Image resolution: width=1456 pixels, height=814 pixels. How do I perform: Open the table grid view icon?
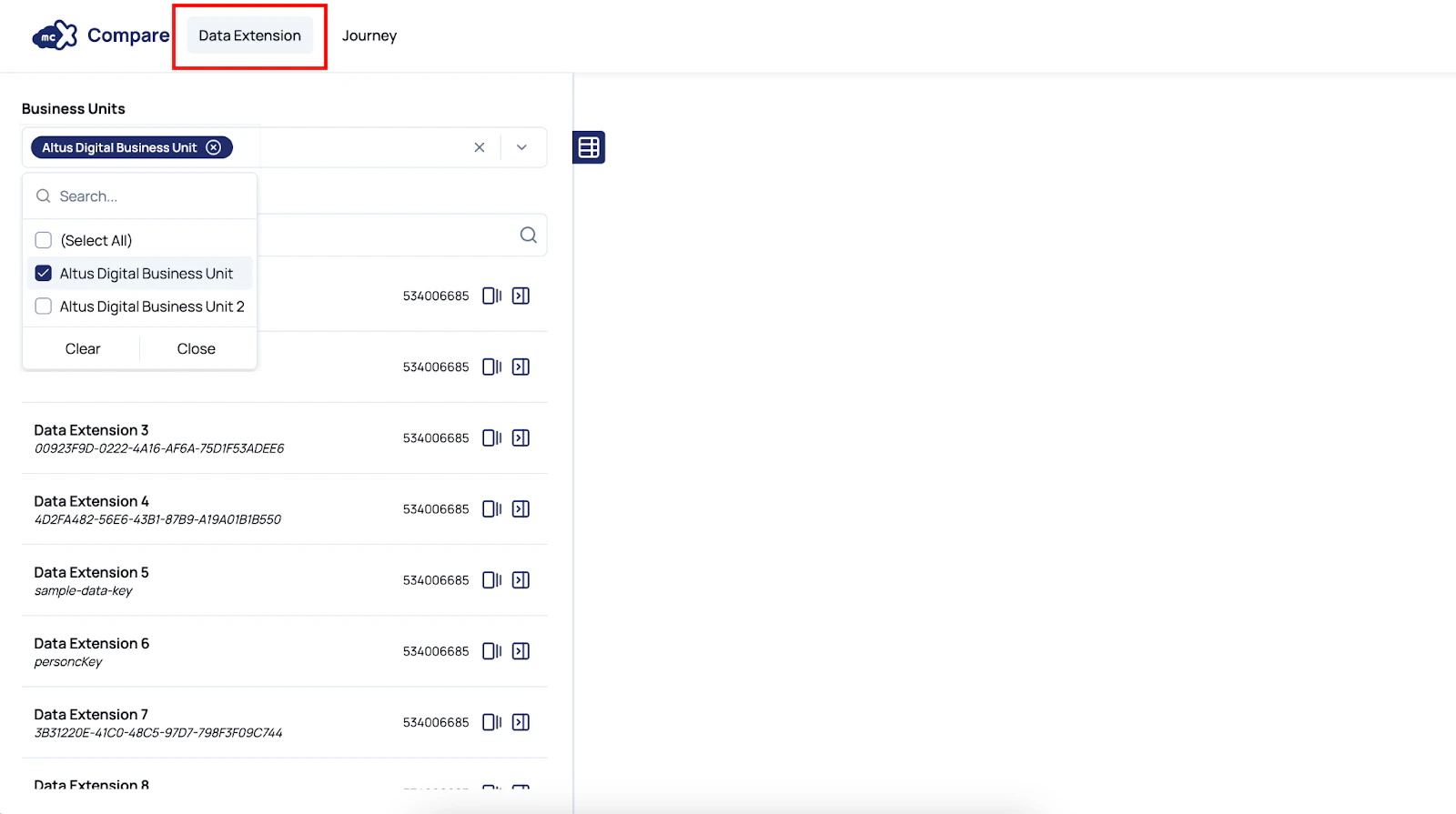[589, 147]
